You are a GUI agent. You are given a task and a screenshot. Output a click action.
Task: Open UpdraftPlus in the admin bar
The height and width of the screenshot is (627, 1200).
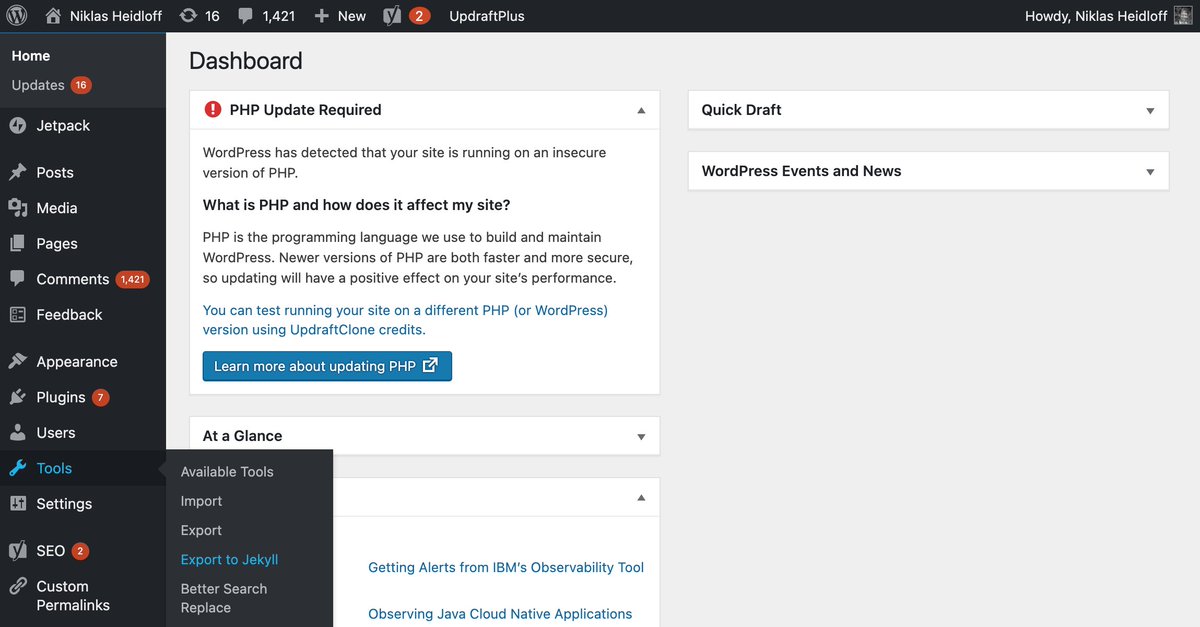coord(487,16)
